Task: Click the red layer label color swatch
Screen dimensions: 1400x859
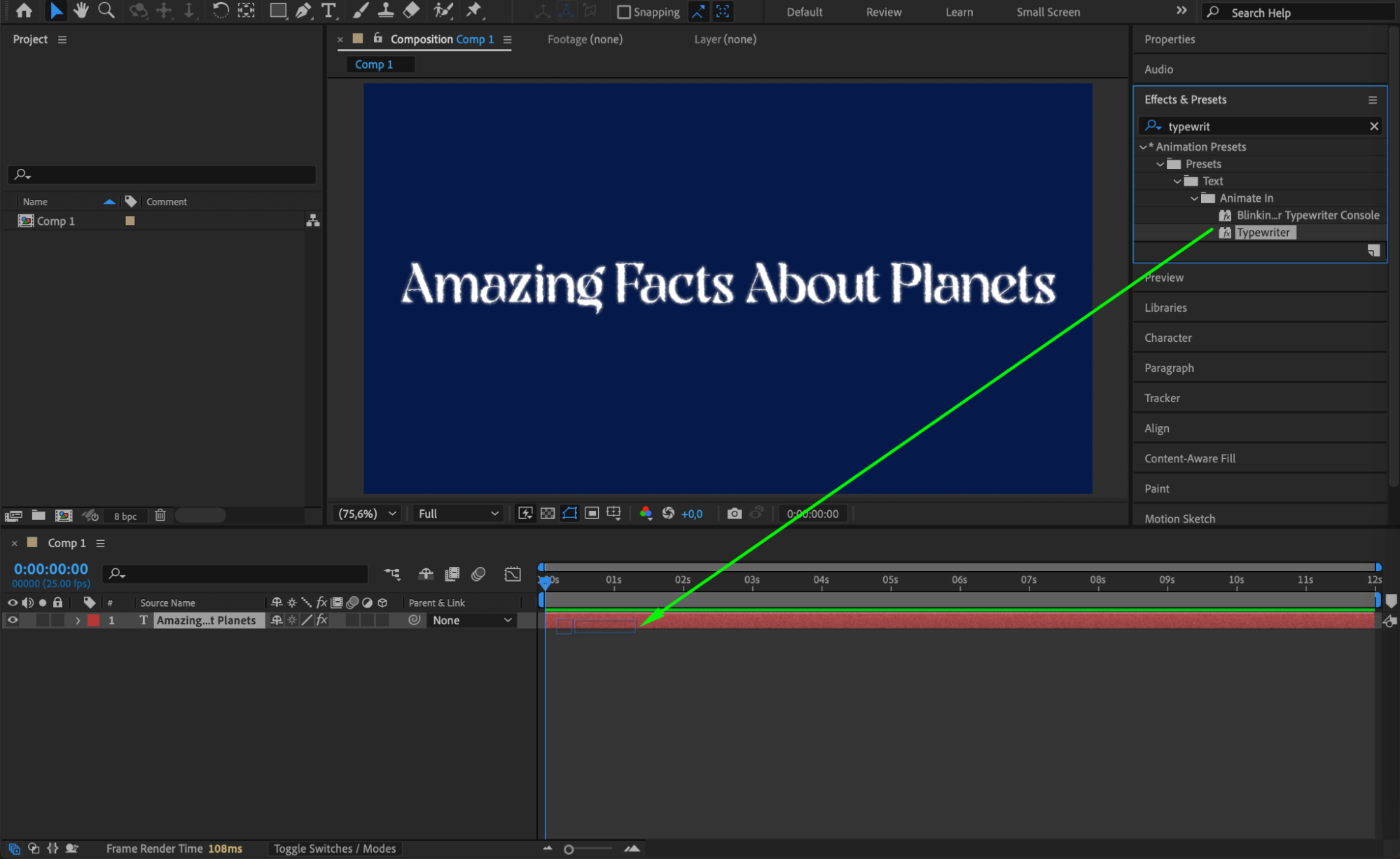Action: [94, 621]
